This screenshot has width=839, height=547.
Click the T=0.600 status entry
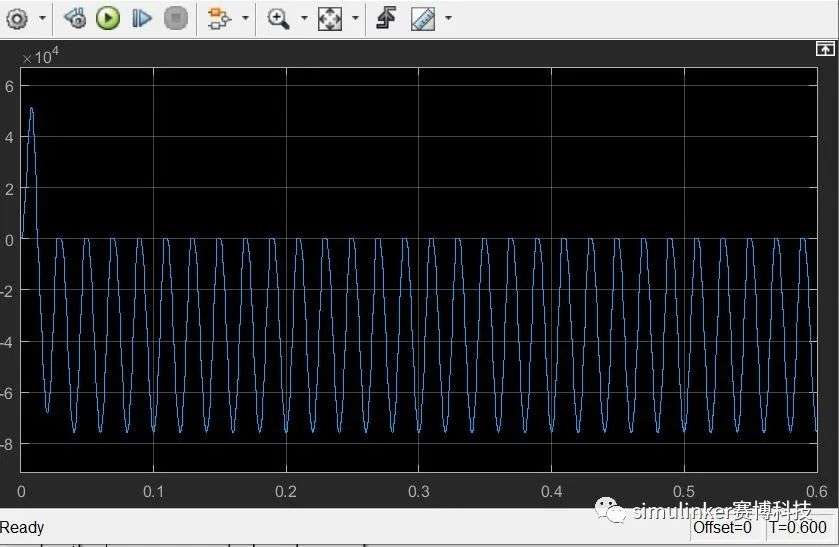798,528
